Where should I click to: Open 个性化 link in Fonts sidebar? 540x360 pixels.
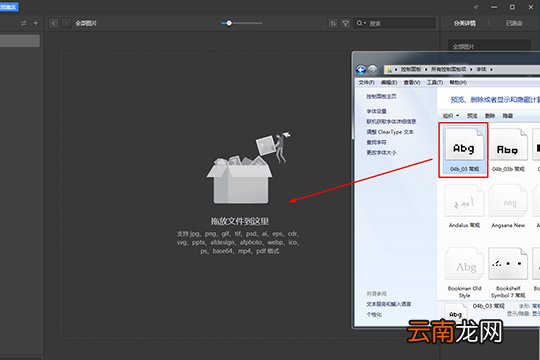coord(374,315)
